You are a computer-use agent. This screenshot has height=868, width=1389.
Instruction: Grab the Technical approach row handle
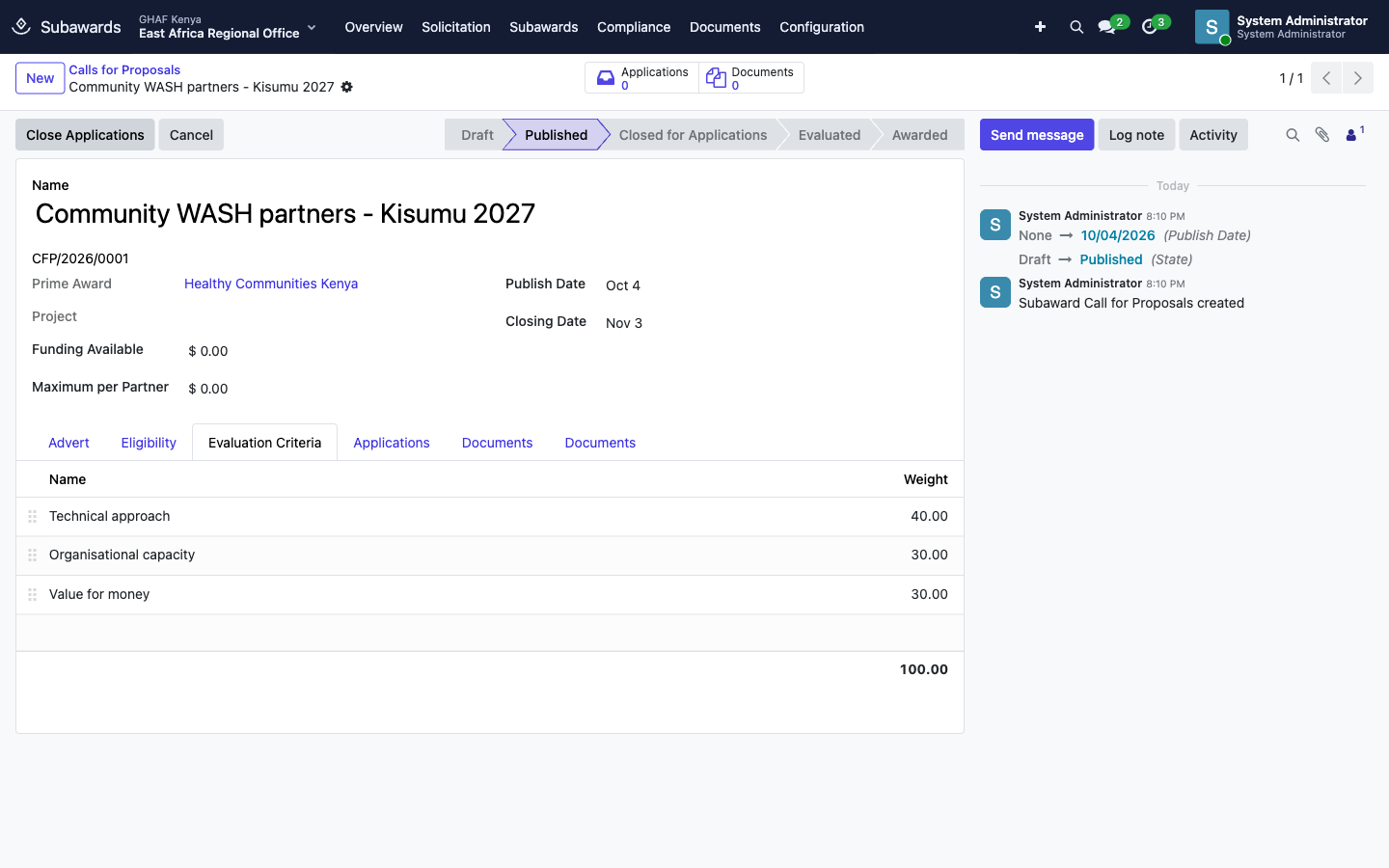click(32, 517)
